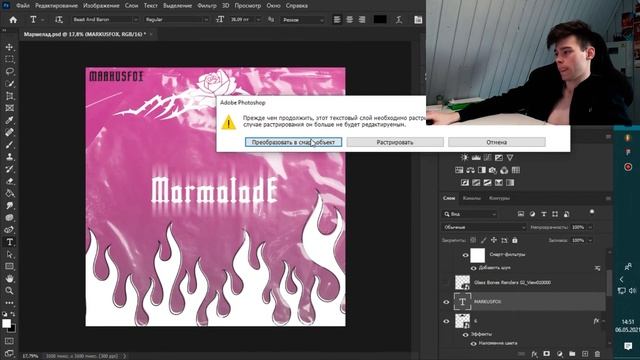The image size is (640, 360).
Task: Click Add layer style fx button
Action: [534, 354]
